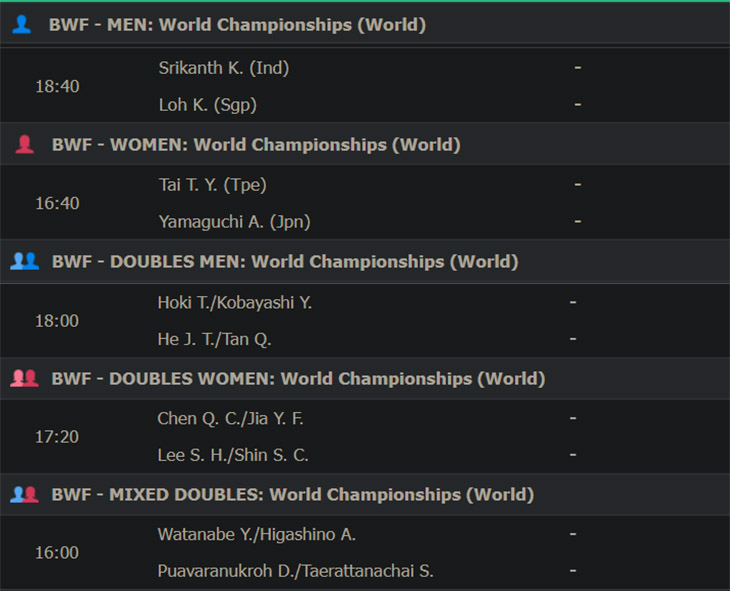Viewport: 730px width, 591px height.
Task: Click the 18:40 match start time
Action: [57, 86]
